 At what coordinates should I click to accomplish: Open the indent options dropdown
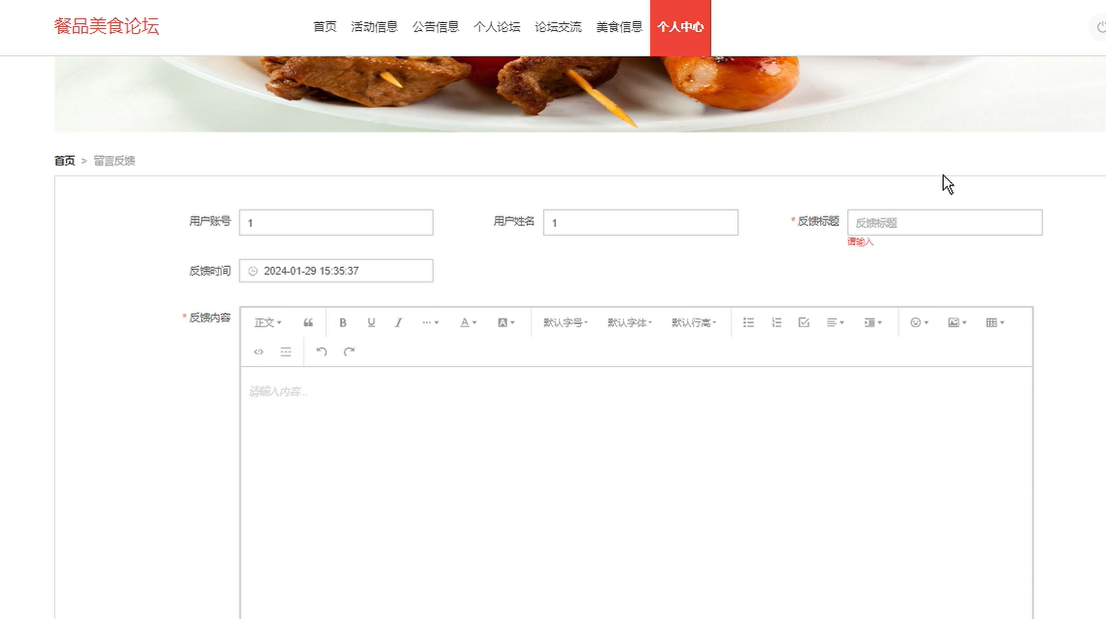pos(873,322)
